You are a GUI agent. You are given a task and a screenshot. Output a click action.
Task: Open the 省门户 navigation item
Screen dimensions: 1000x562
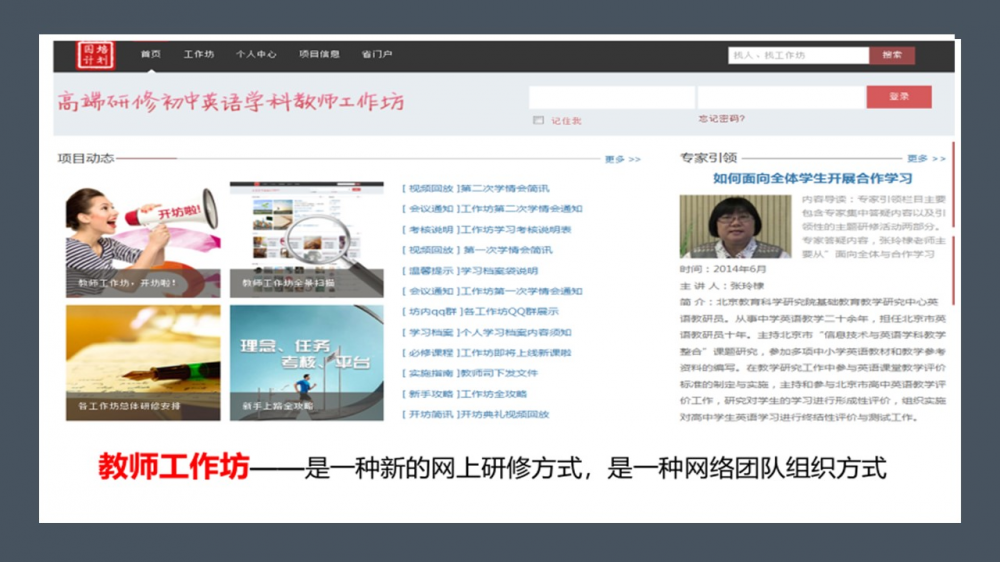tap(377, 55)
